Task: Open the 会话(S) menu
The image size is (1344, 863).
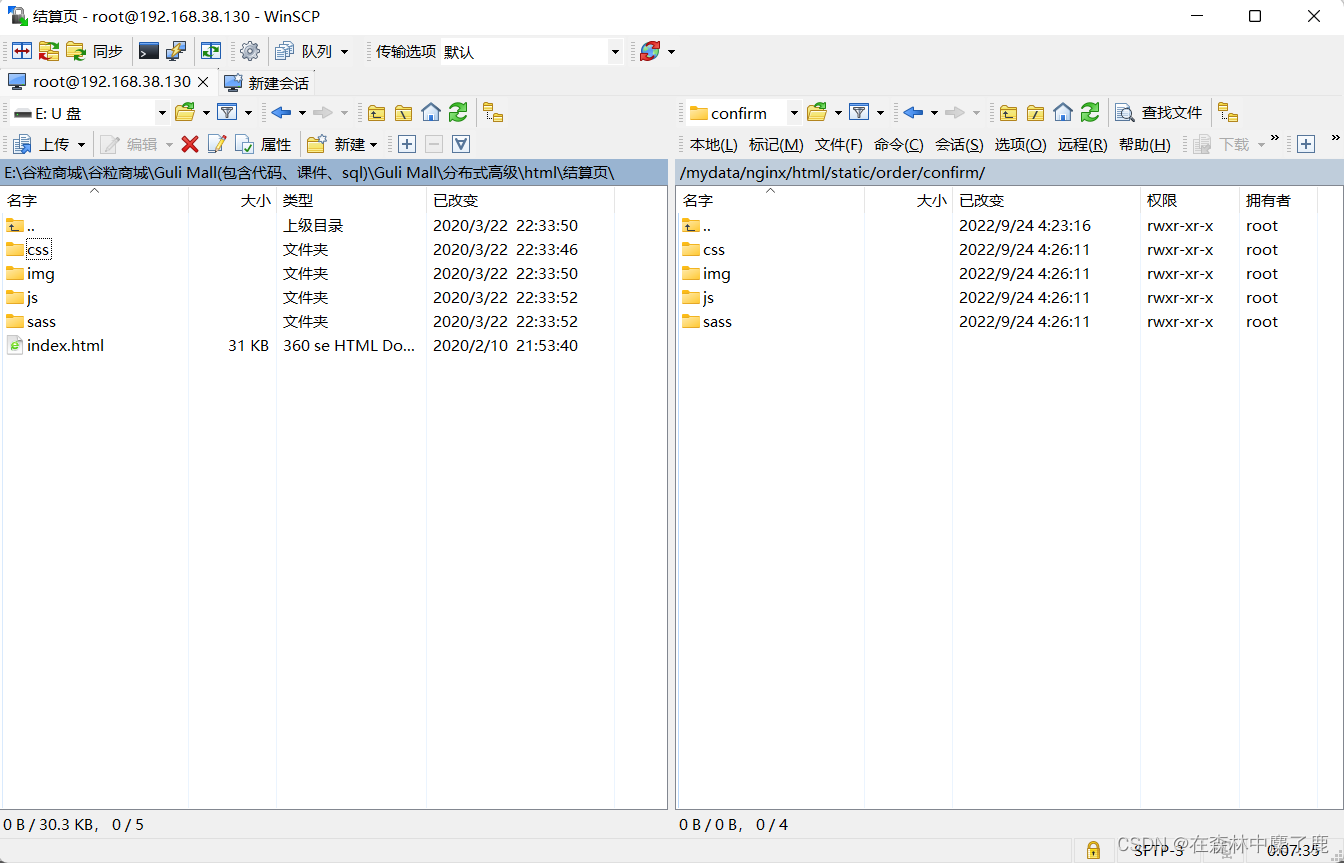Action: (959, 145)
